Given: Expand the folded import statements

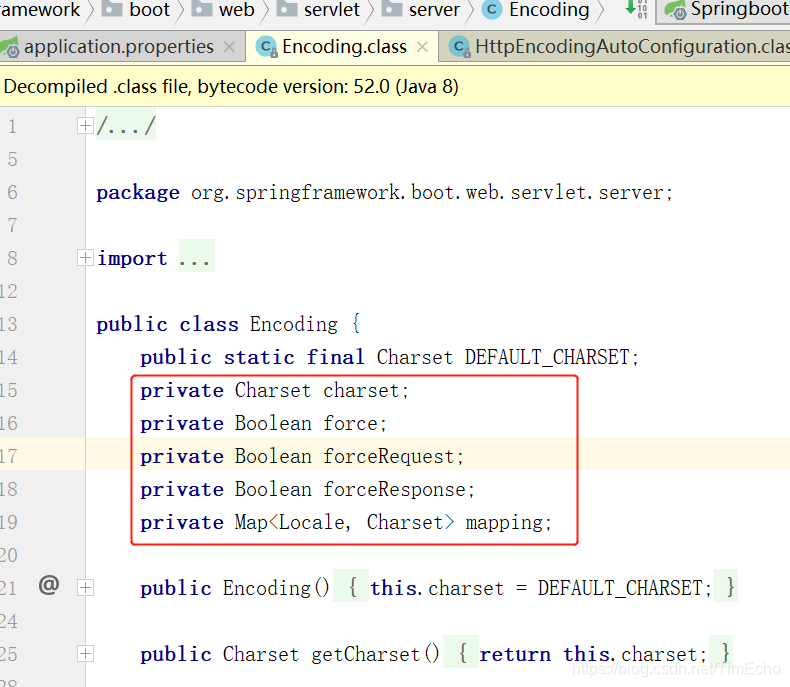Looking at the screenshot, I should [85, 258].
